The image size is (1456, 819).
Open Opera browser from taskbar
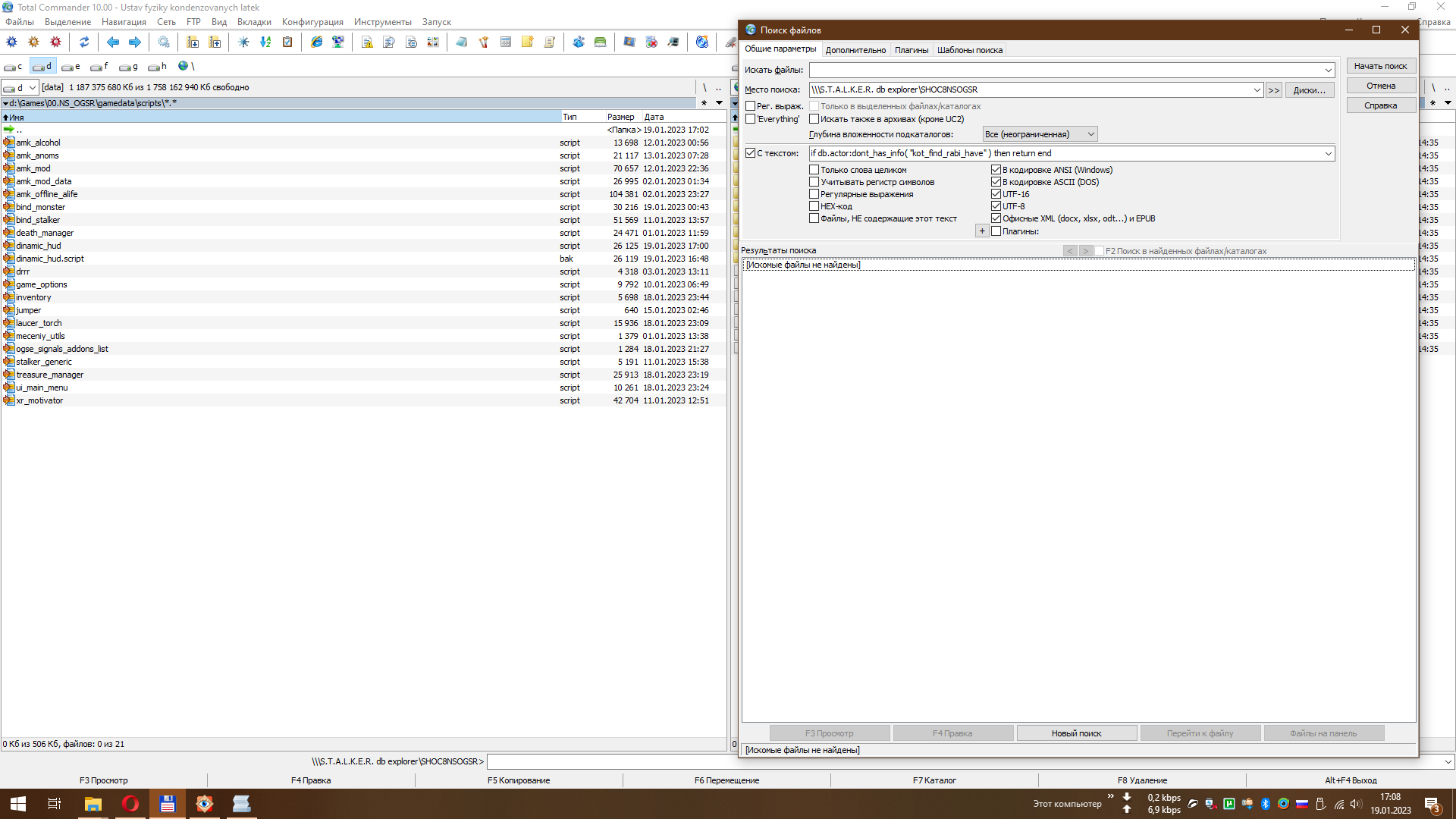130,804
